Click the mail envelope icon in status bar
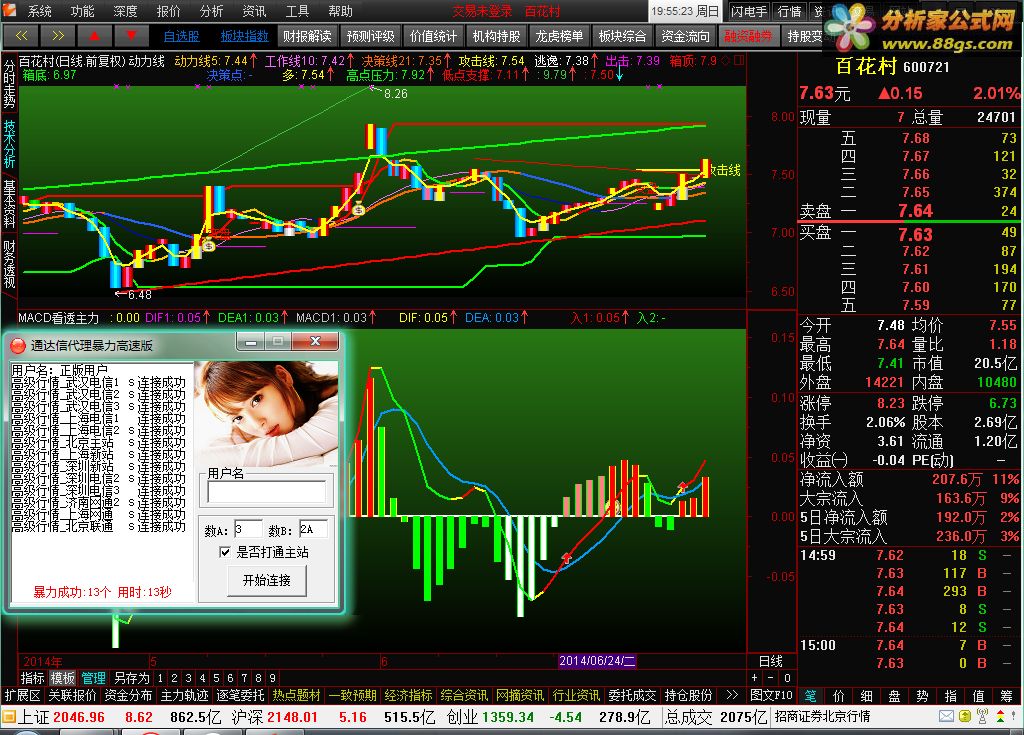Screen dimensions: 1024x735 click(946, 717)
